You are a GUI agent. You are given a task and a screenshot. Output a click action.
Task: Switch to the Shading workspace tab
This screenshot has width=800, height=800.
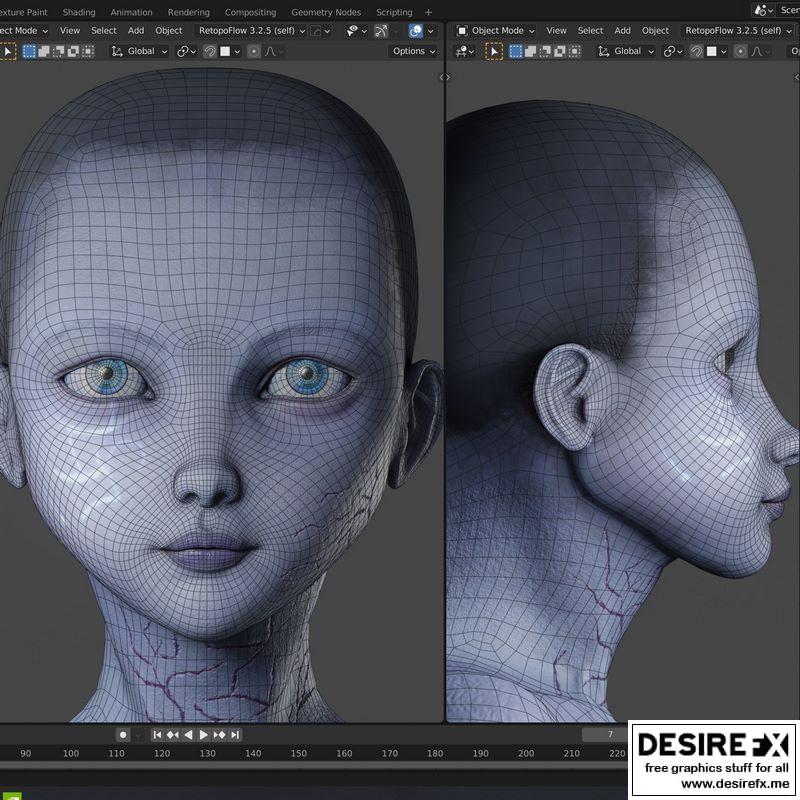click(x=78, y=12)
